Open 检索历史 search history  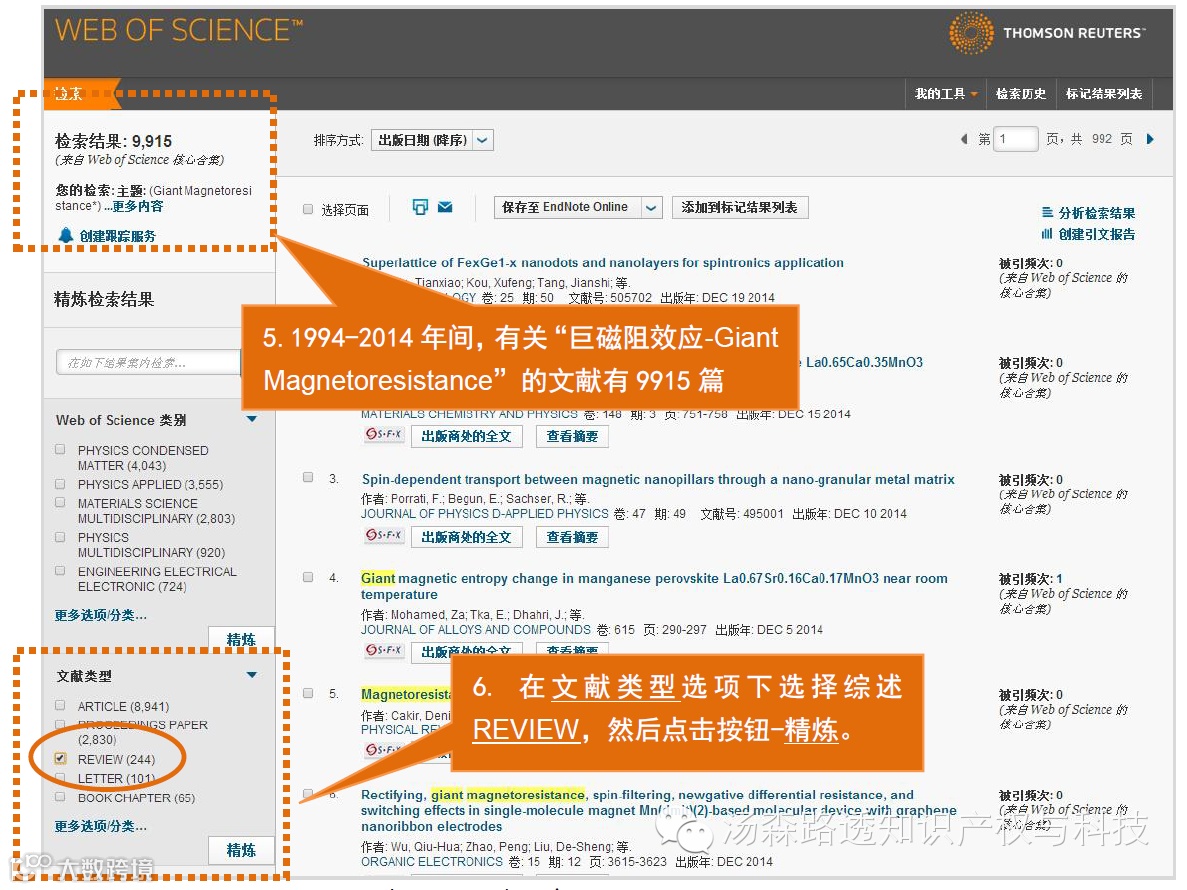(x=1020, y=94)
